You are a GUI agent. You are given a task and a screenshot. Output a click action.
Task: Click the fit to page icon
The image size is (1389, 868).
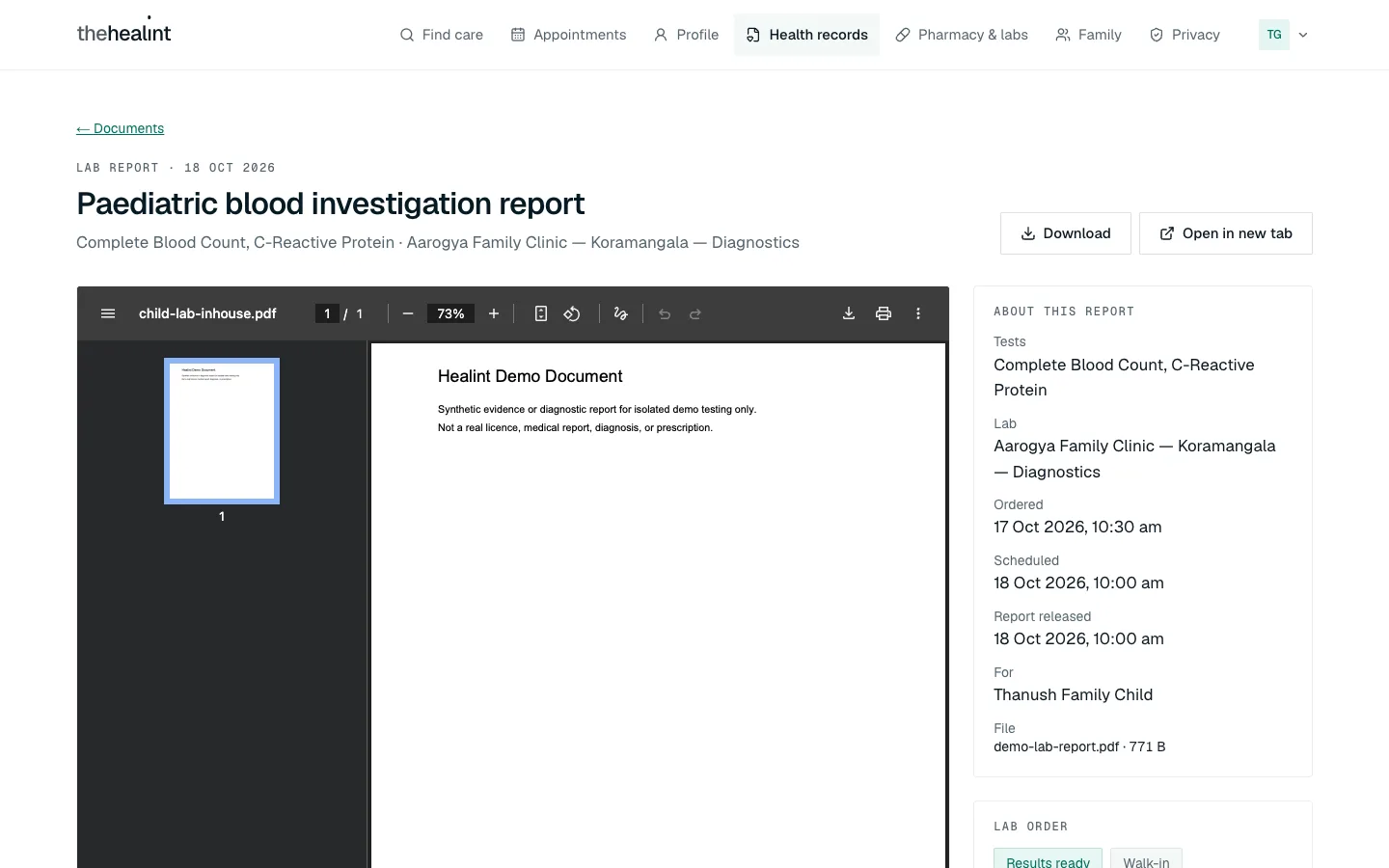(x=541, y=313)
